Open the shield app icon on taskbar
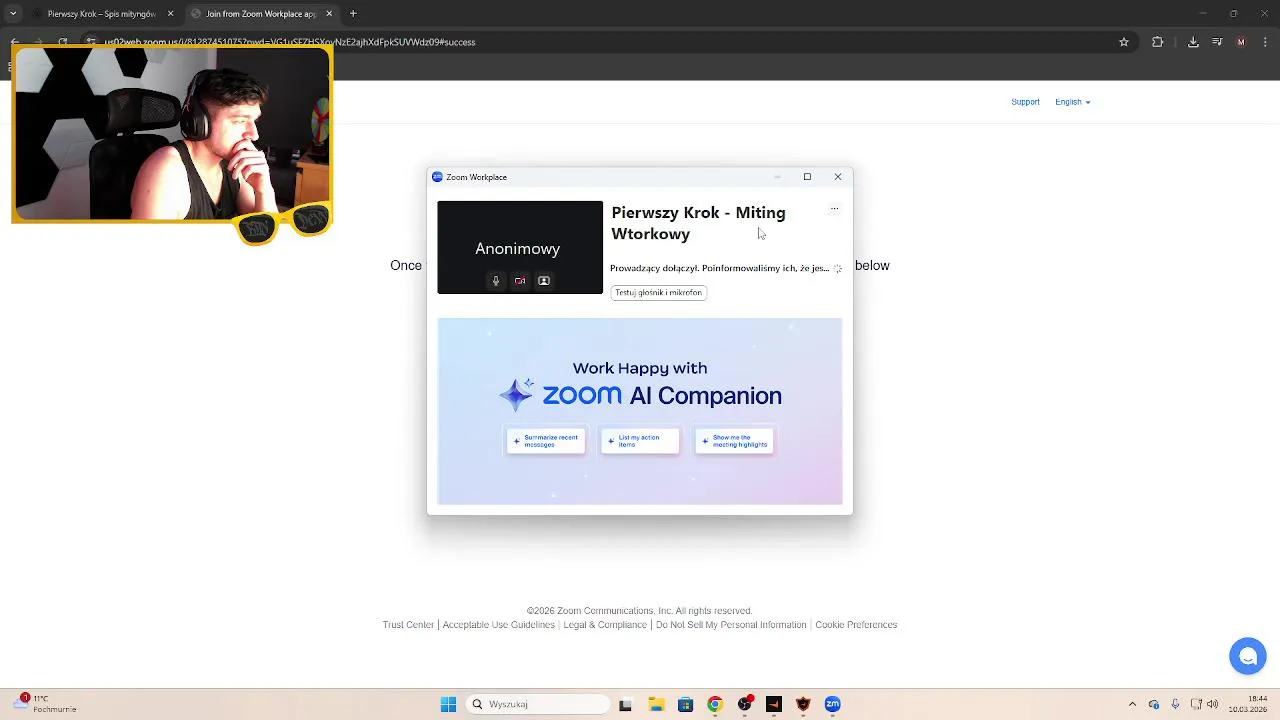The image size is (1280, 720). [803, 704]
